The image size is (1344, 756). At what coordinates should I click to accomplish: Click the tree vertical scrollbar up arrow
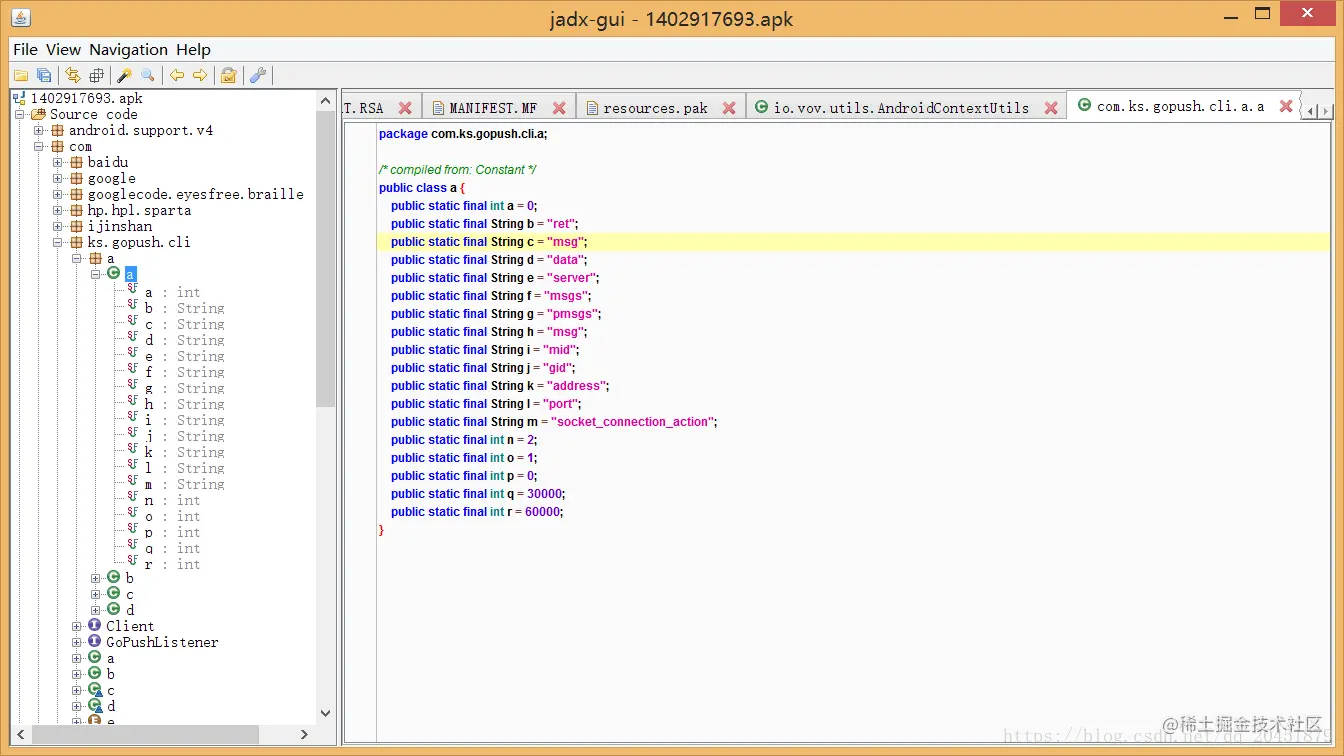pos(326,99)
